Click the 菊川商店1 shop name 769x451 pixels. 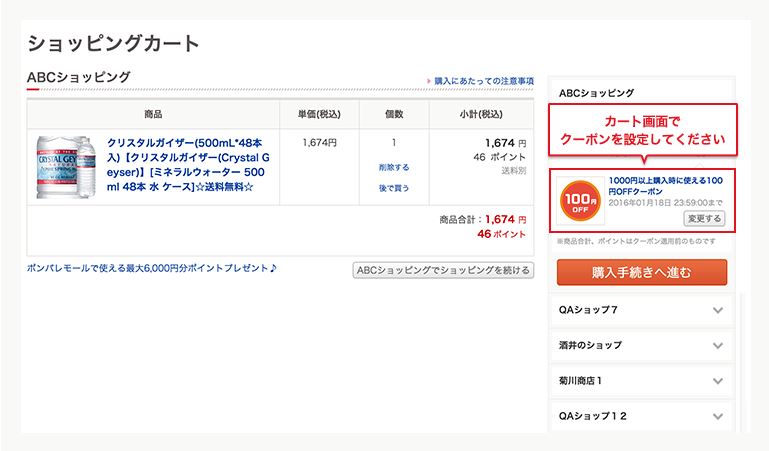(x=580, y=380)
